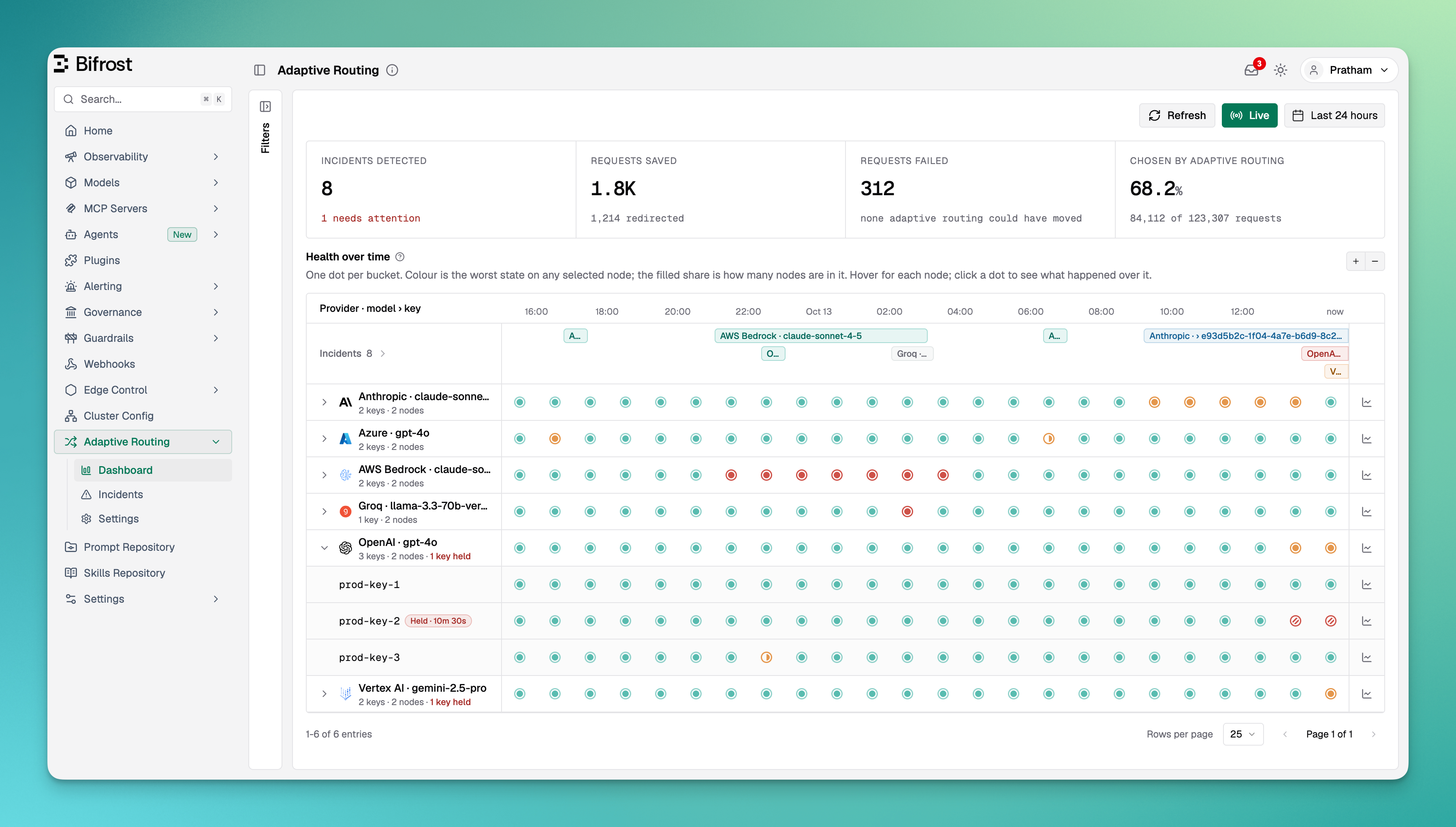1456x827 pixels.
Task: Zoom in timeline with plus button
Action: point(1356,261)
